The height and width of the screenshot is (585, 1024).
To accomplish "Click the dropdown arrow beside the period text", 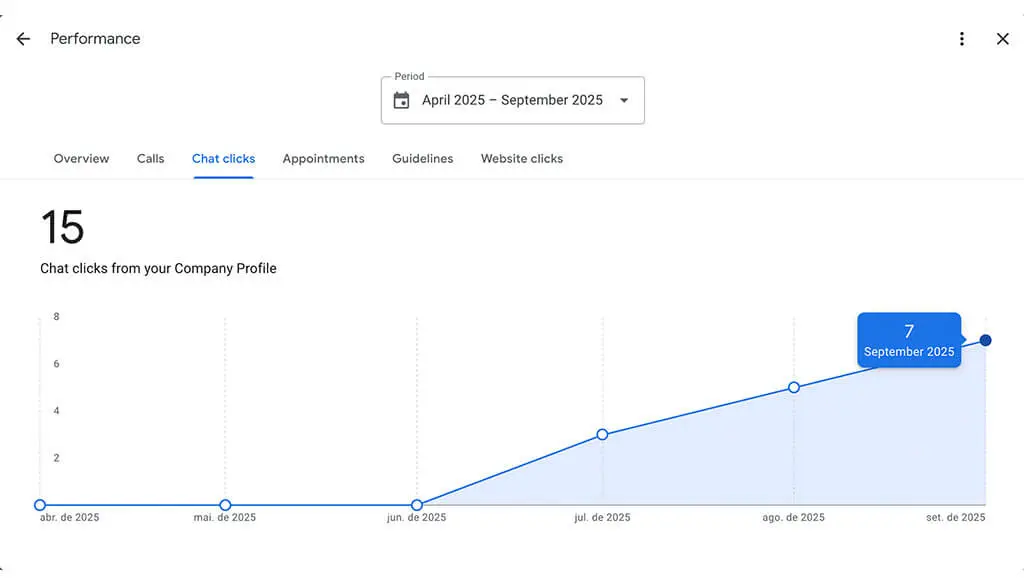I will pos(624,100).
